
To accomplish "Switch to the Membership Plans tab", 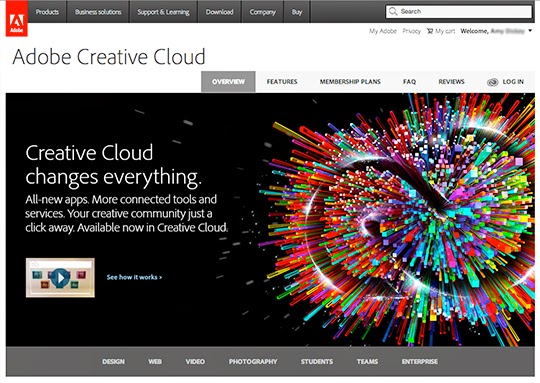I will [x=350, y=82].
